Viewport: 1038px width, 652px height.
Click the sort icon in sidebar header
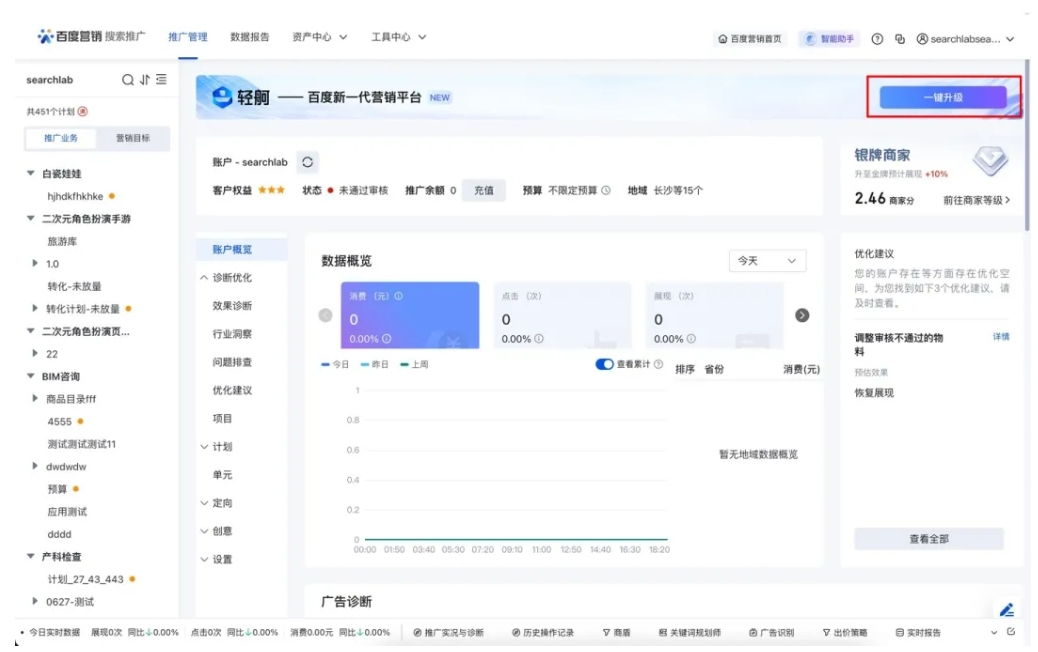(145, 79)
